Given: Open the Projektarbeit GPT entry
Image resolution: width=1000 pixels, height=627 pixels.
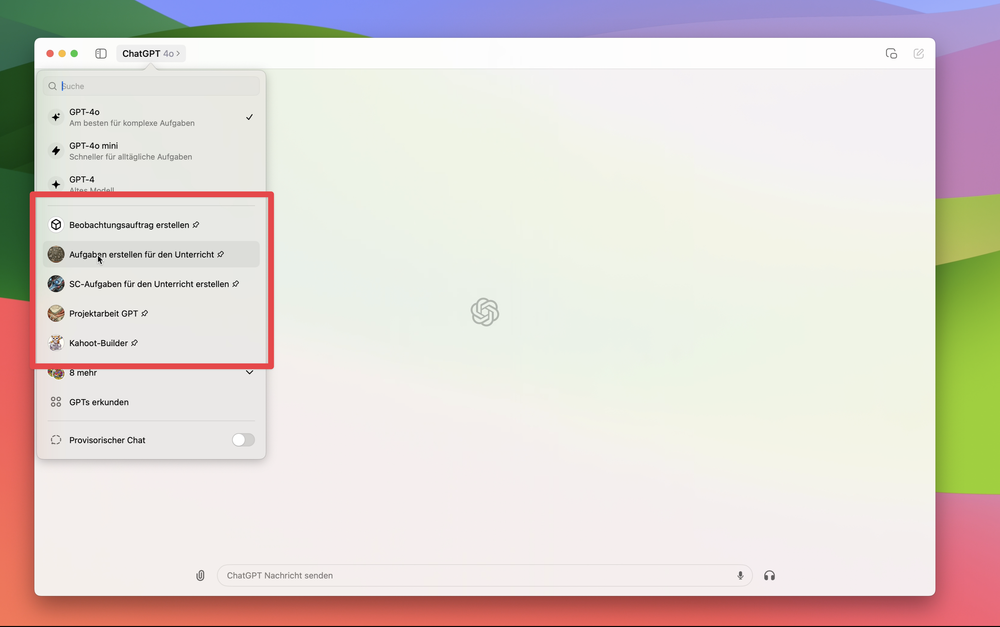Looking at the screenshot, I should (x=152, y=313).
